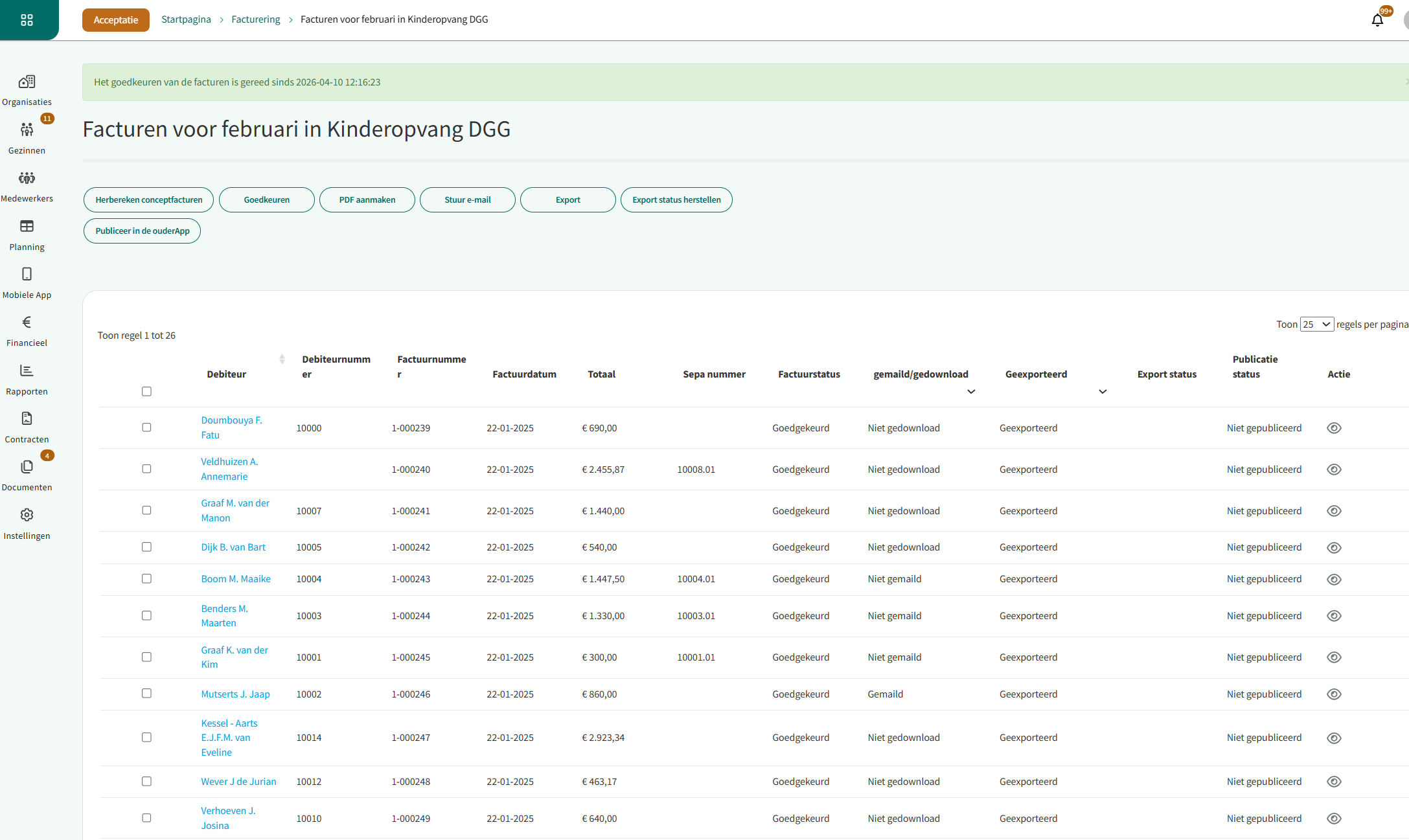The width and height of the screenshot is (1409, 840).
Task: Expand the gemaild/gedownload column filter
Action: point(970,392)
